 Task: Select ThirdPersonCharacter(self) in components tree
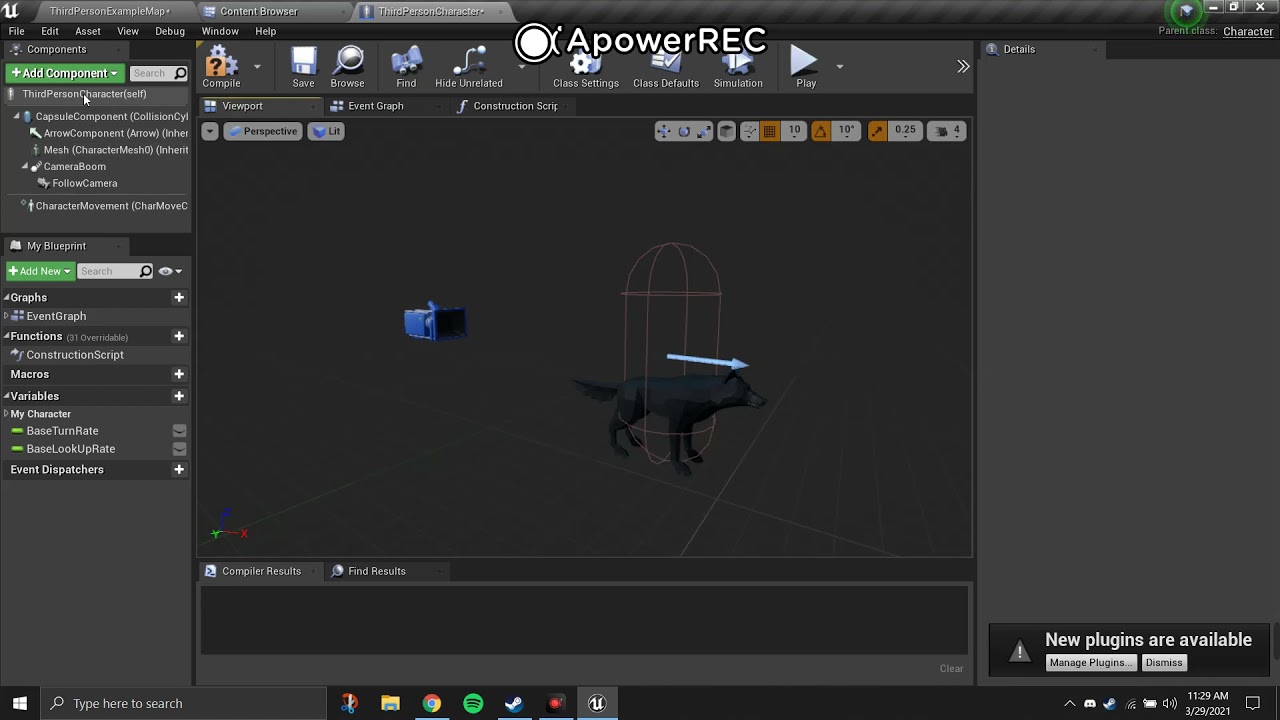(x=84, y=94)
